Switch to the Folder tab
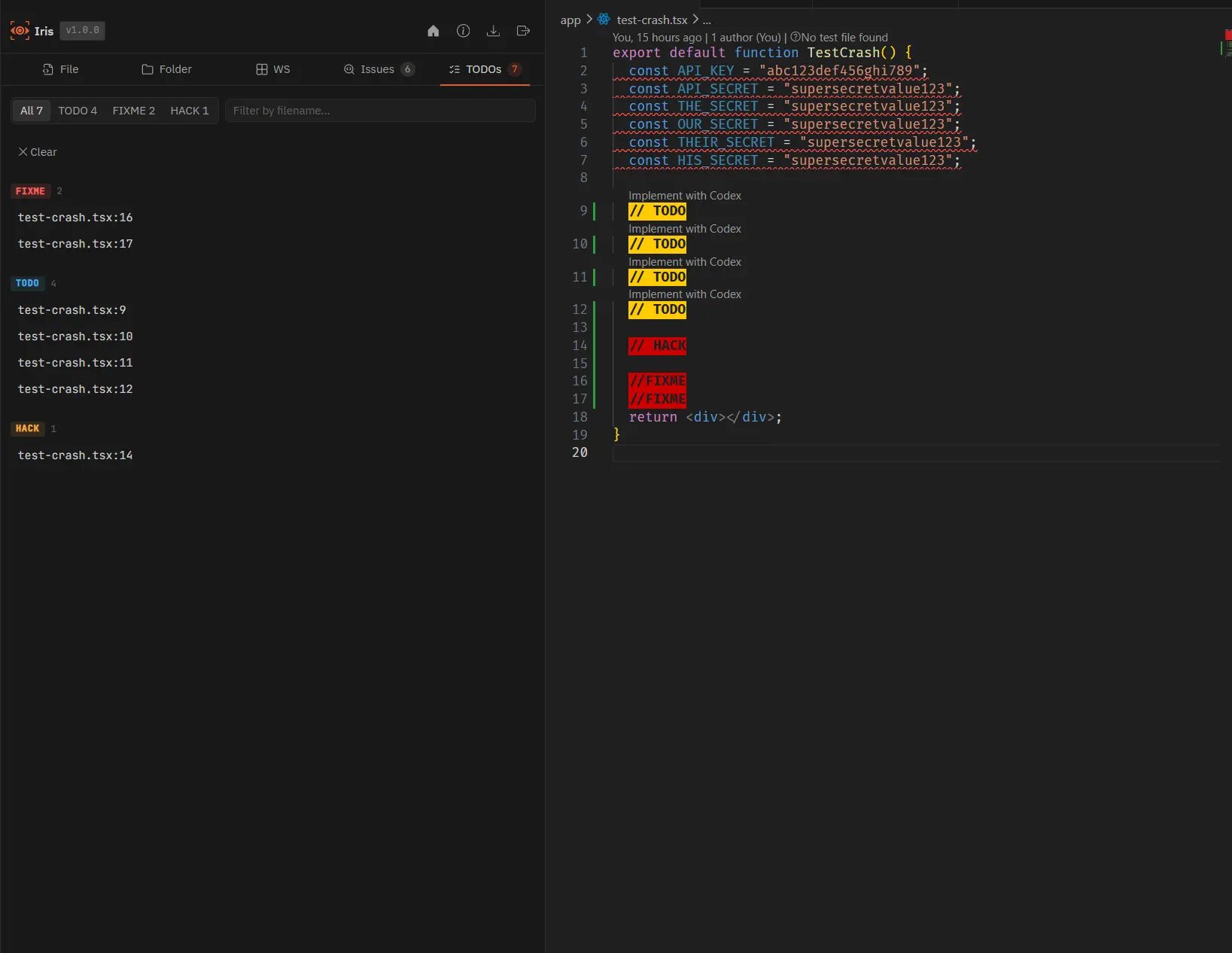 (166, 69)
